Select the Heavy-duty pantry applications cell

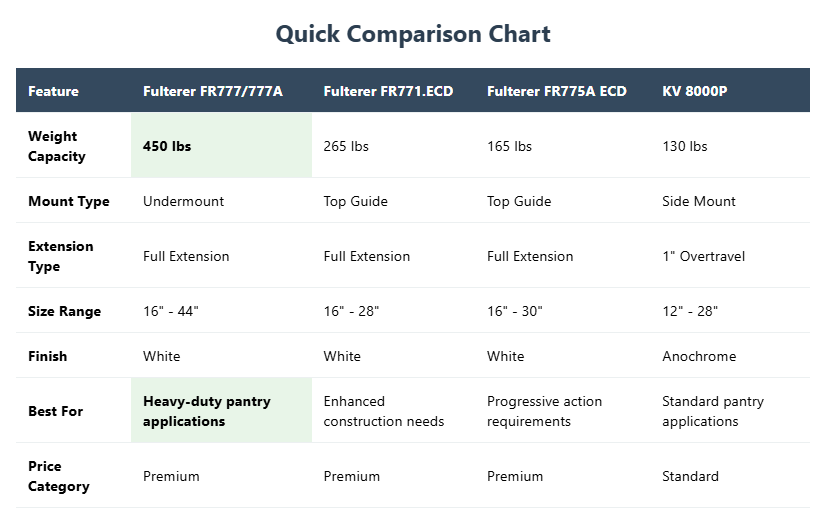click(207, 411)
